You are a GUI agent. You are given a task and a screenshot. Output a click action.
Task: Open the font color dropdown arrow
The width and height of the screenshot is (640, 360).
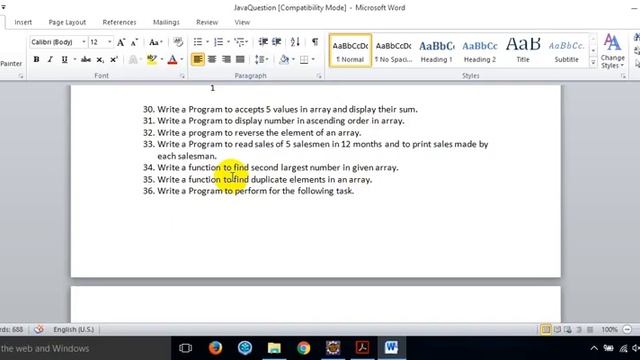[x=182, y=60]
